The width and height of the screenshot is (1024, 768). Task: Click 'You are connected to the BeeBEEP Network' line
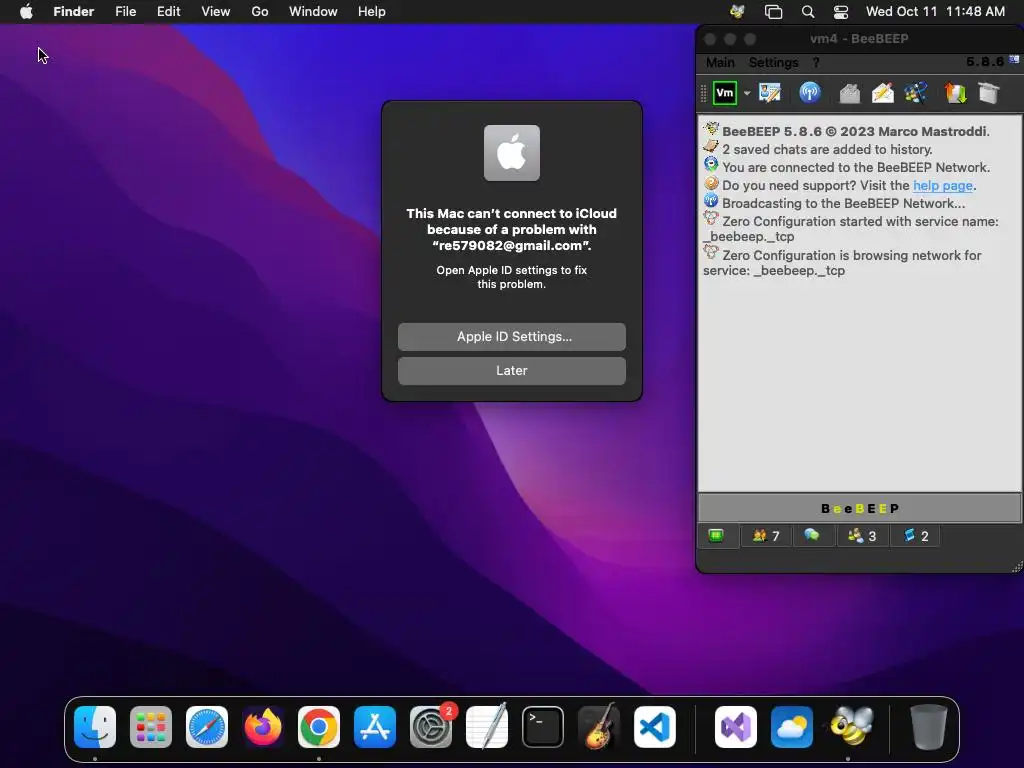(856, 167)
